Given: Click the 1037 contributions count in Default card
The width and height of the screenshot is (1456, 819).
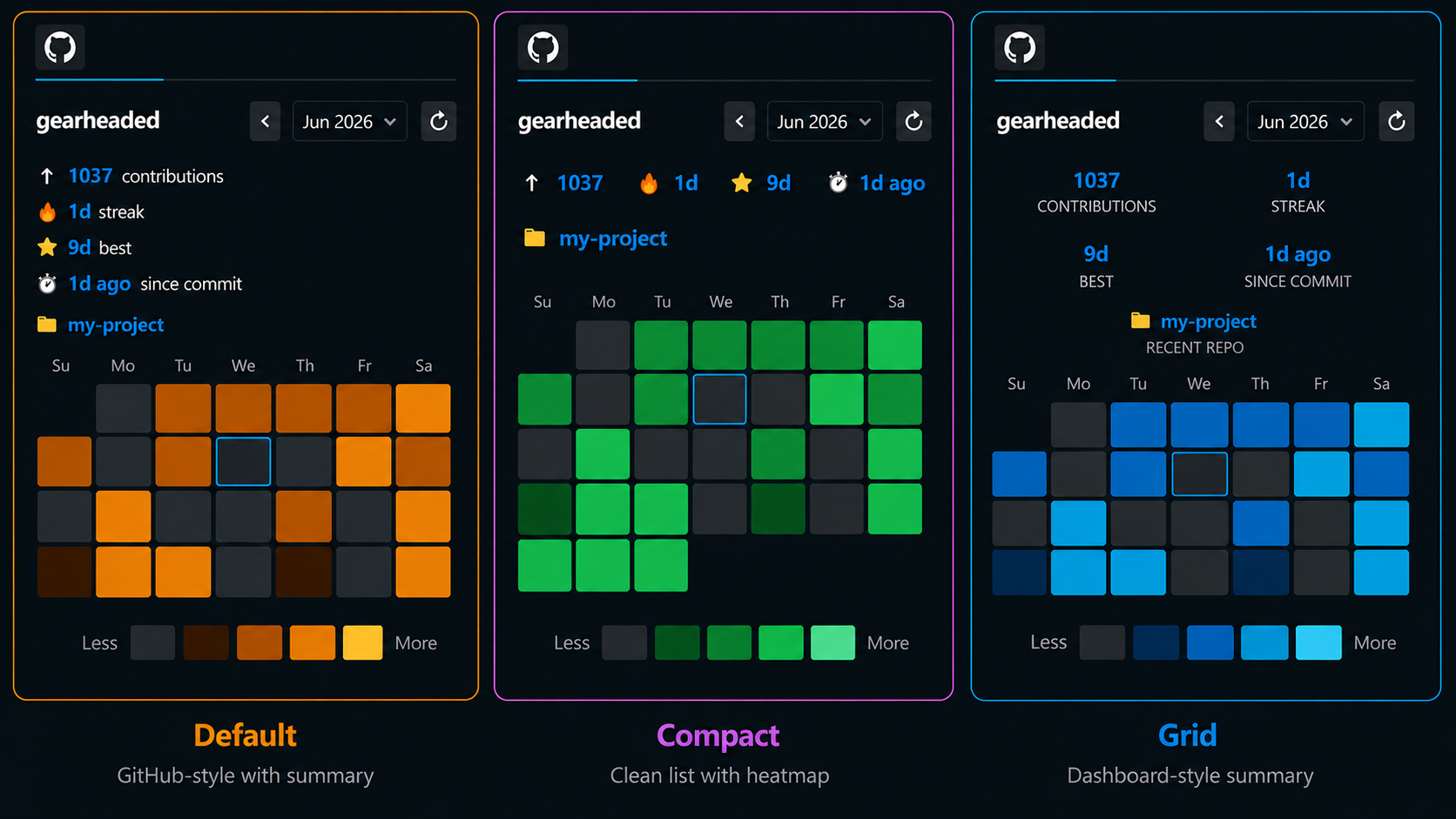Looking at the screenshot, I should tap(91, 176).
